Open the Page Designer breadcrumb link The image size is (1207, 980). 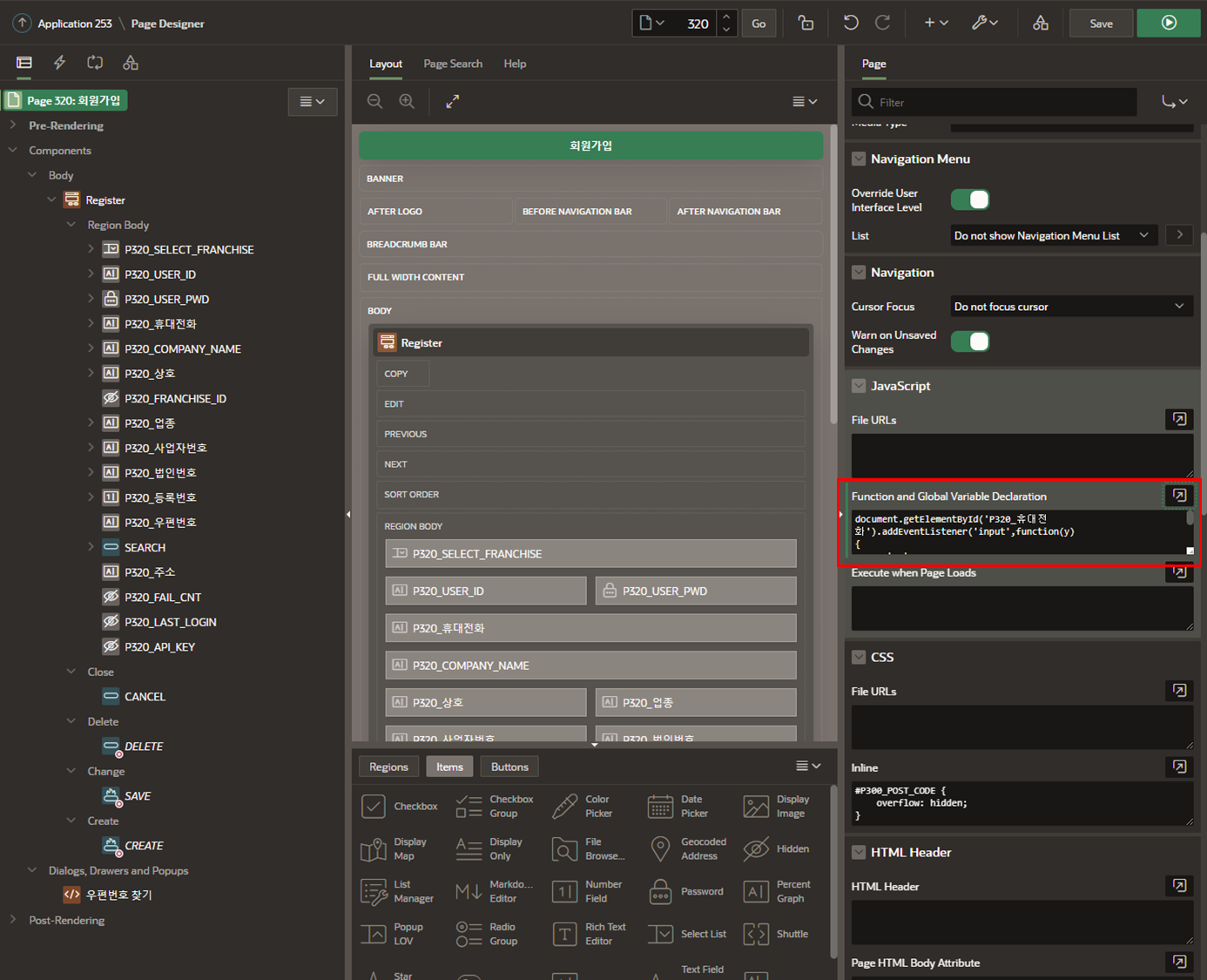(167, 24)
